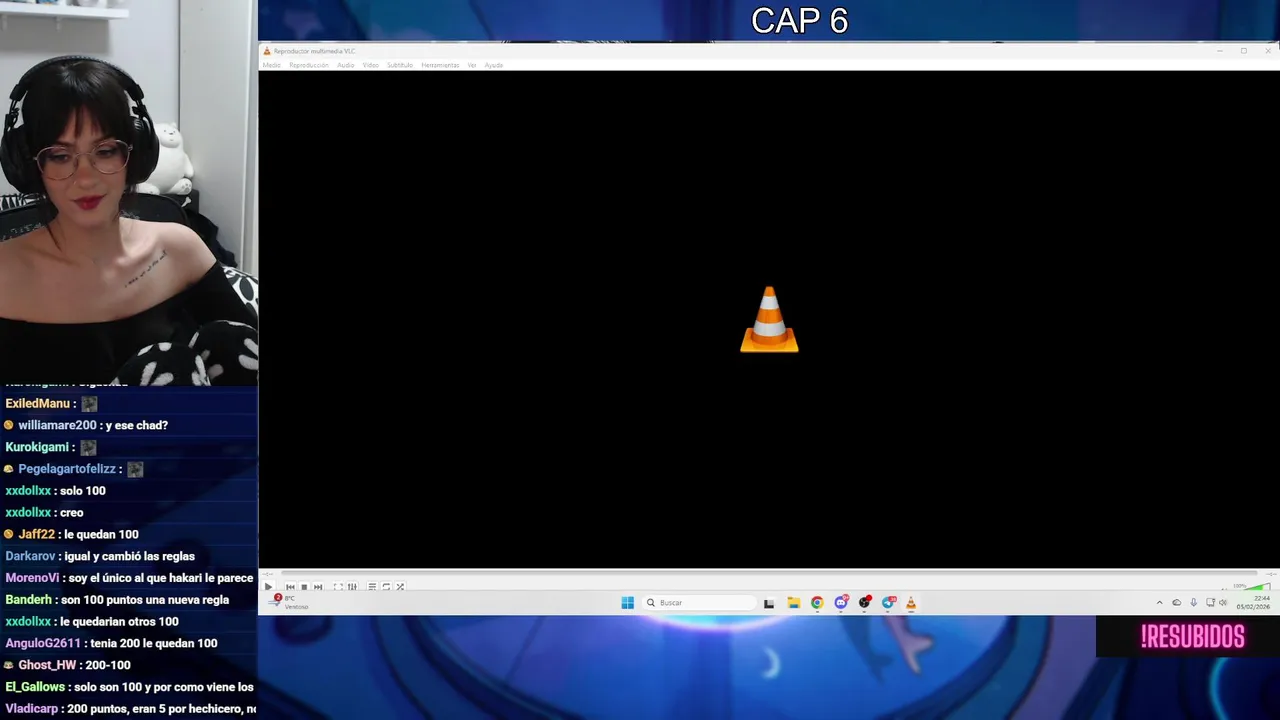Click the VLC taskbar icon
The height and width of the screenshot is (720, 1280).
click(911, 603)
